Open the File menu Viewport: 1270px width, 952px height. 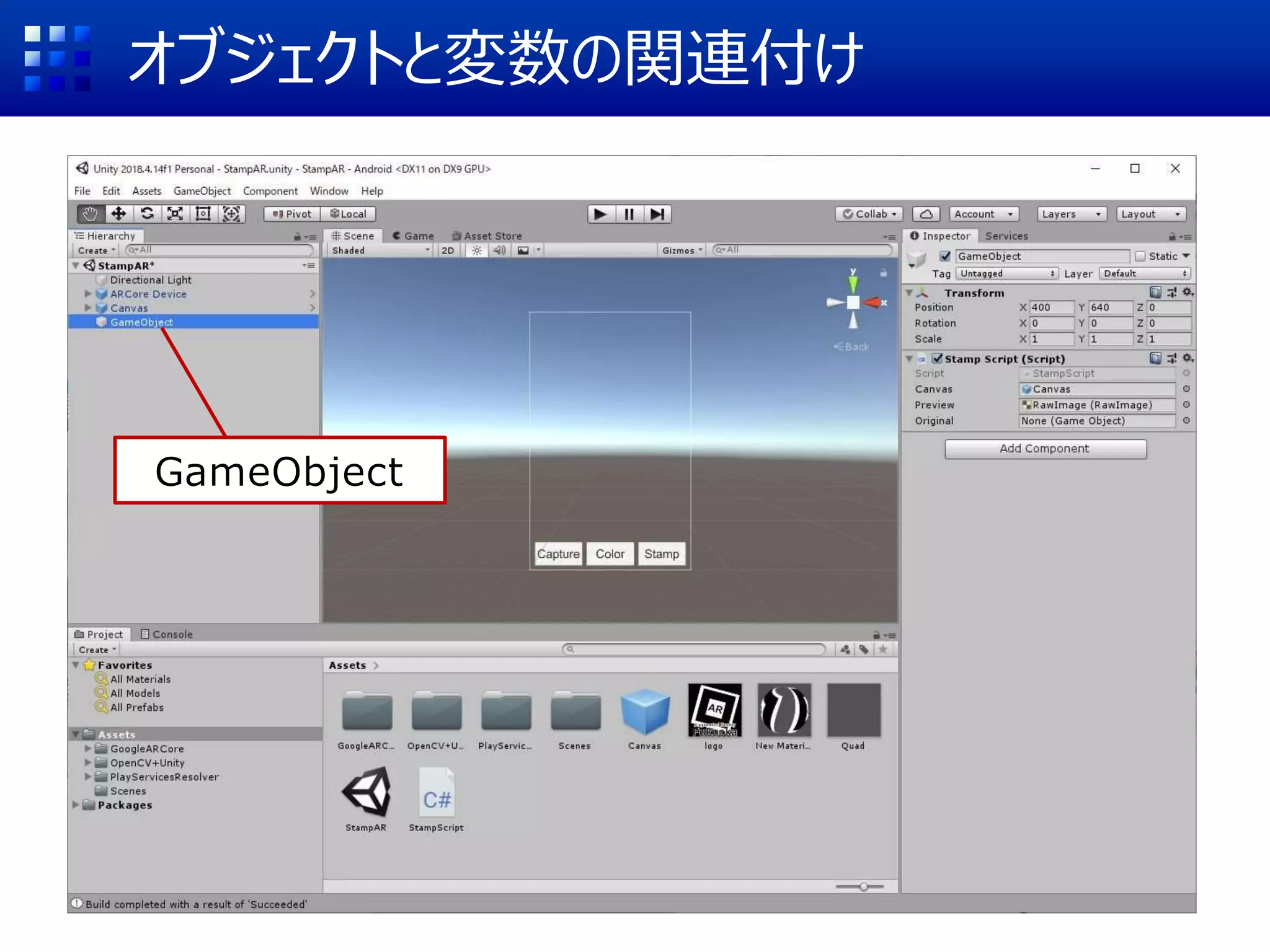click(82, 191)
